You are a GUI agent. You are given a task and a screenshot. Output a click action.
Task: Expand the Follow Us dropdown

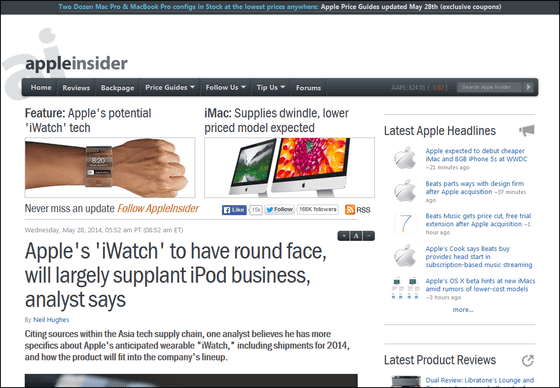(x=225, y=88)
